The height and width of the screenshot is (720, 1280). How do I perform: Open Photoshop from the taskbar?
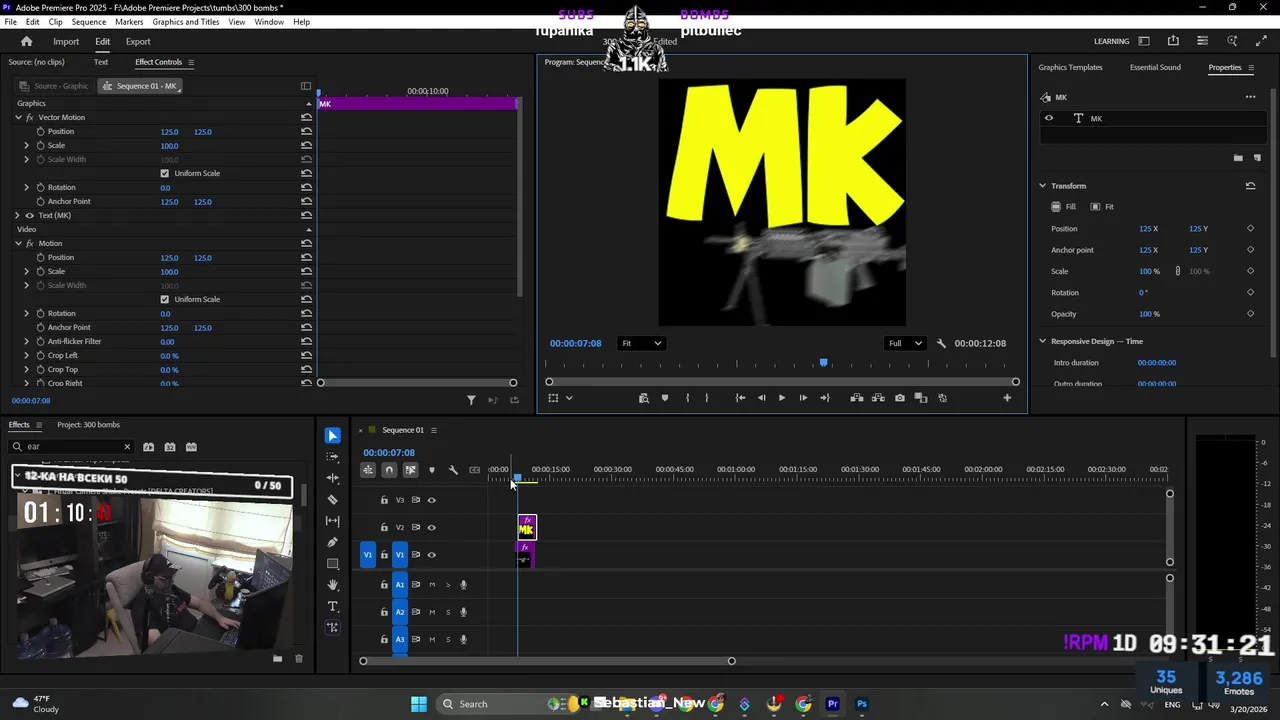(x=862, y=704)
